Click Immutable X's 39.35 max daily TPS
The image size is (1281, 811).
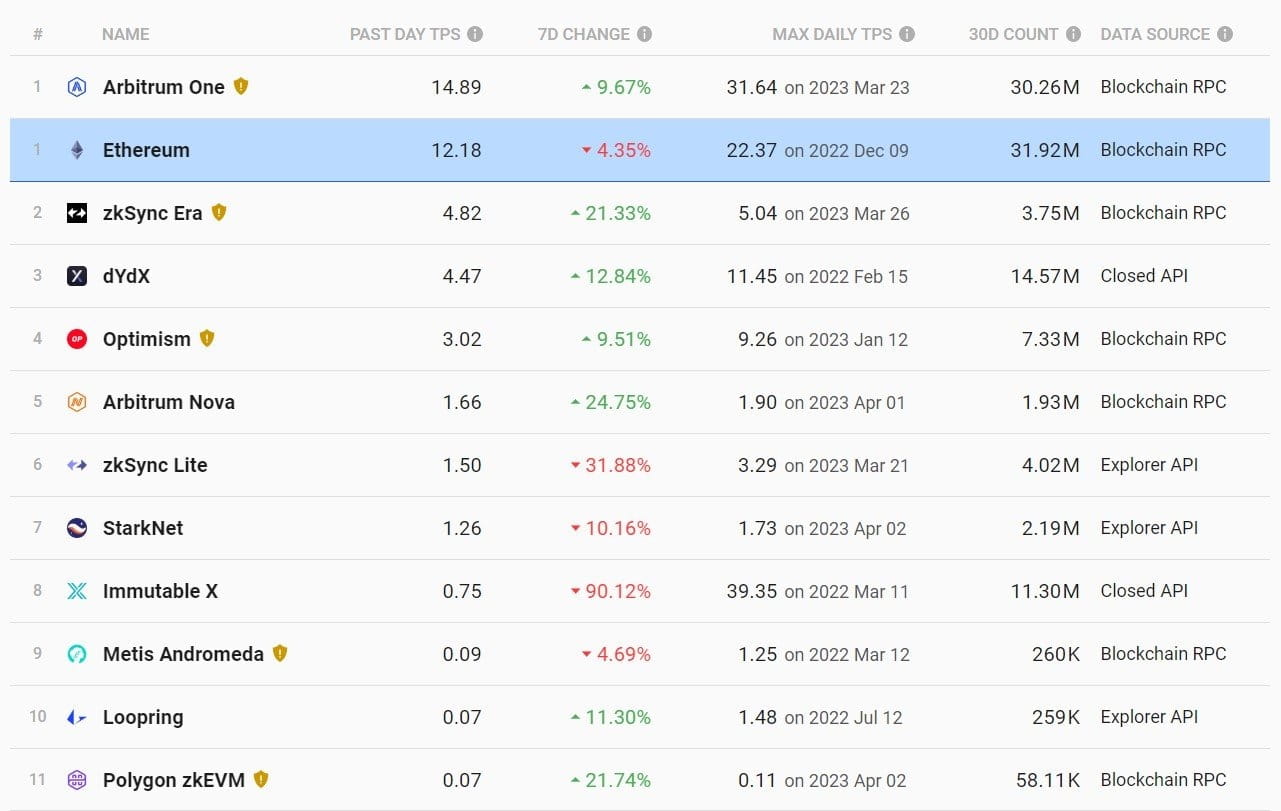pos(752,591)
